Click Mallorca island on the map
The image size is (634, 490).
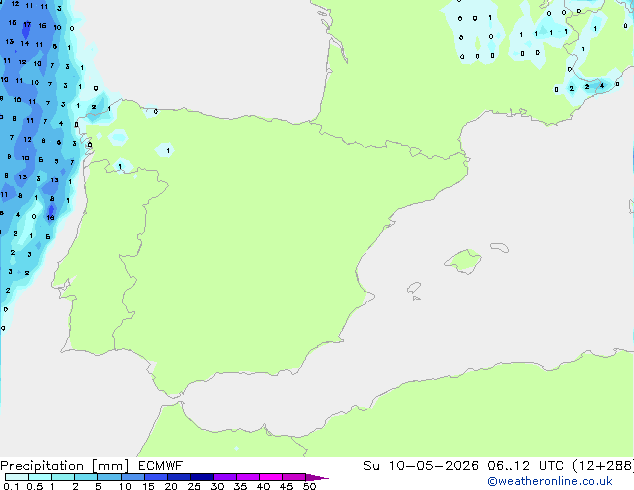pos(464,261)
